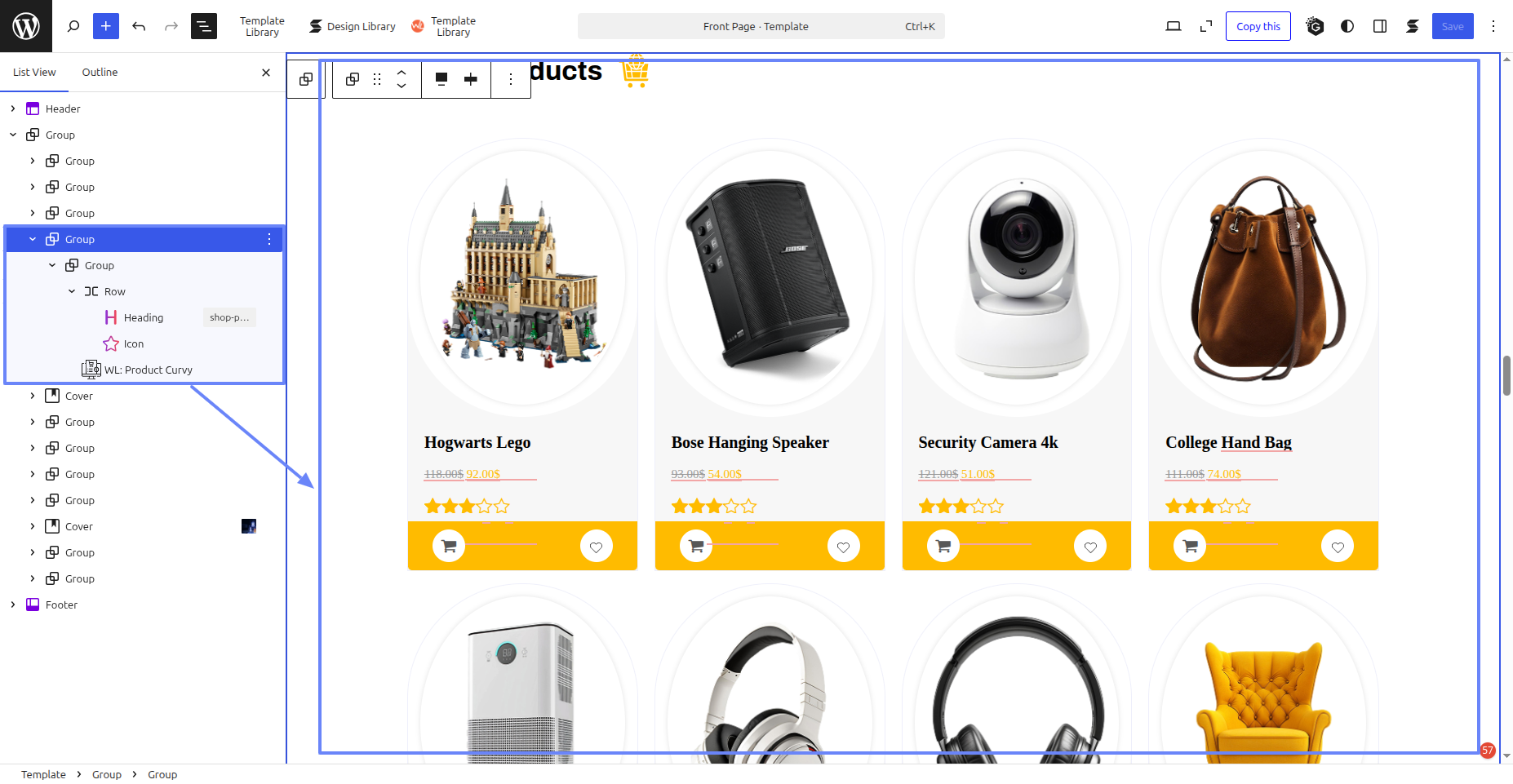Toggle the List View document overview button
The height and width of the screenshot is (784, 1513).
[204, 26]
